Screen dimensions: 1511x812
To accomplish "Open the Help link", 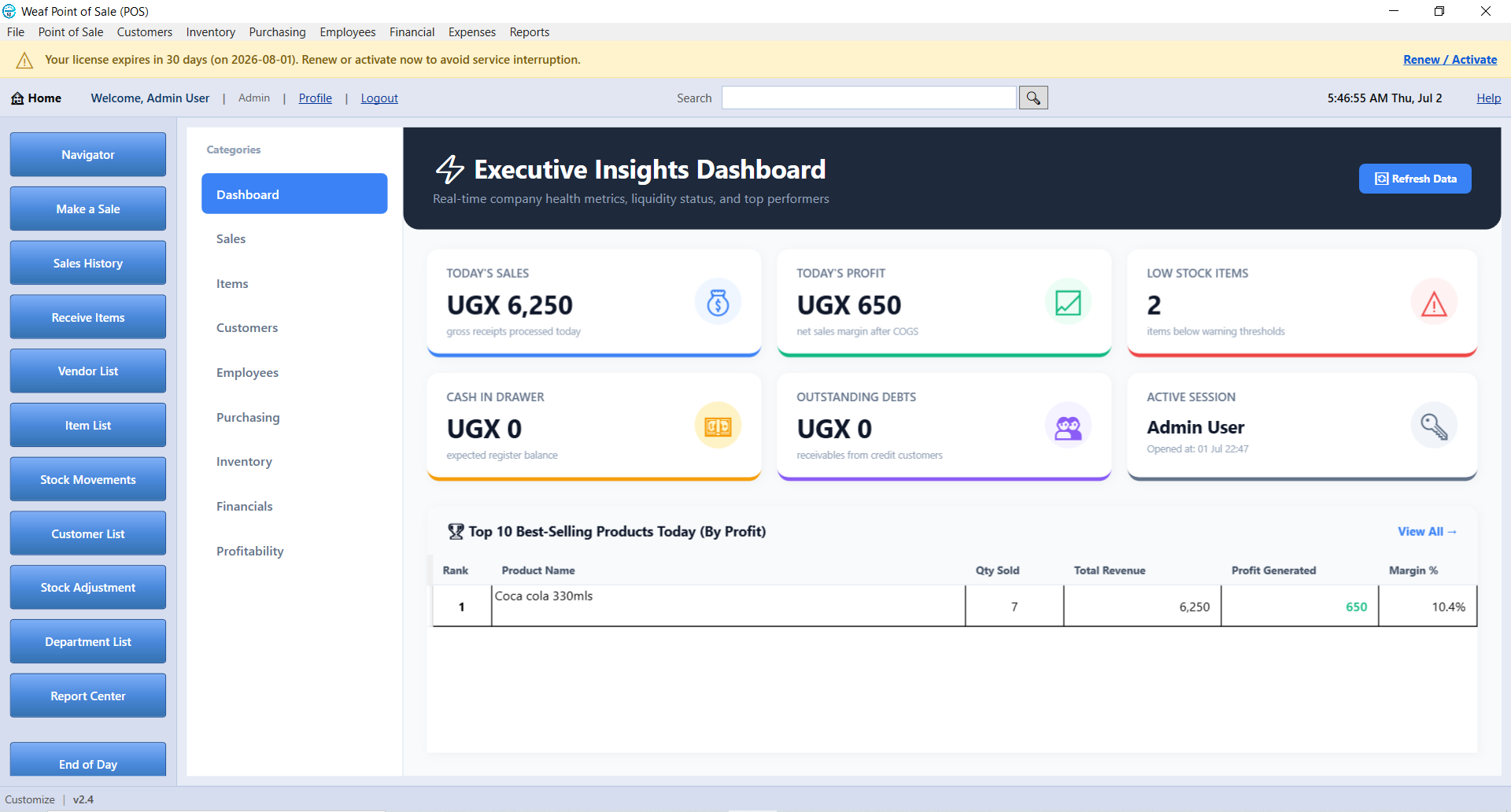I will point(1488,98).
